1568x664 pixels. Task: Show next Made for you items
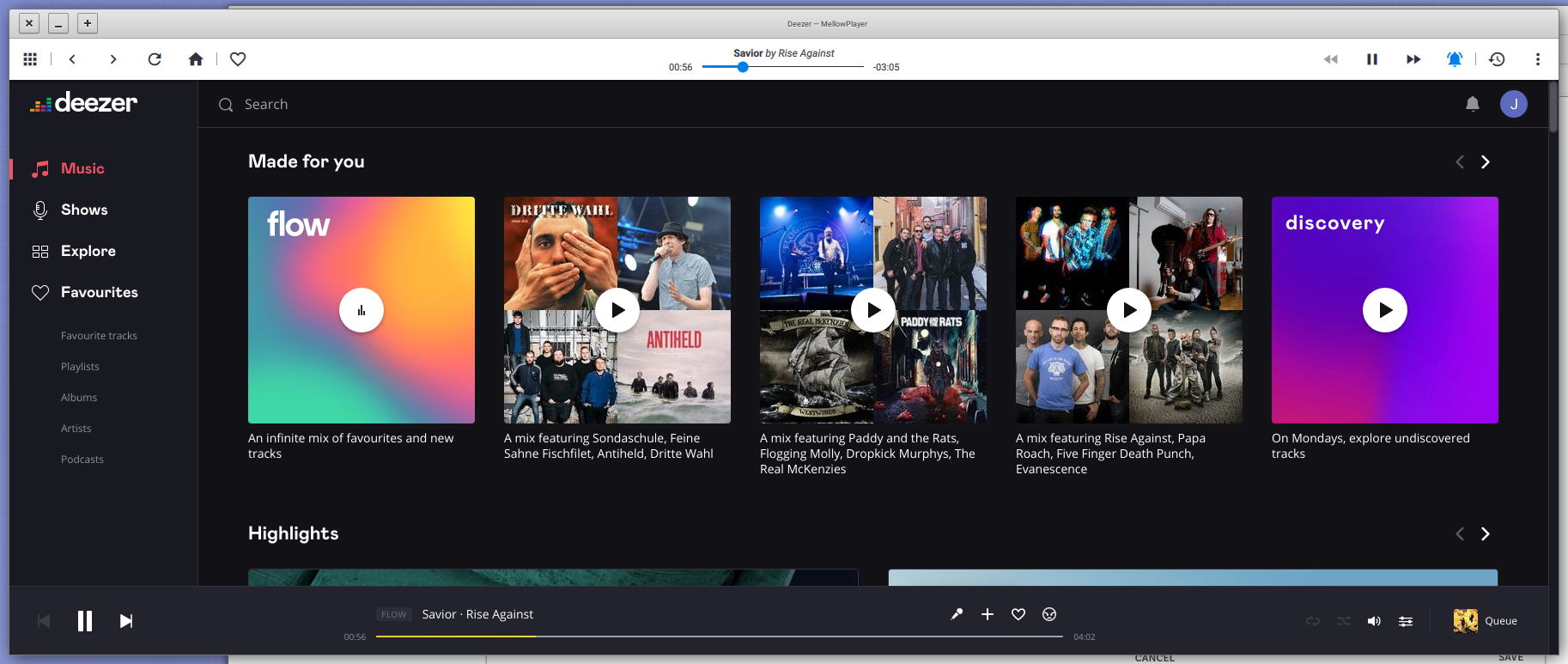[x=1486, y=161]
